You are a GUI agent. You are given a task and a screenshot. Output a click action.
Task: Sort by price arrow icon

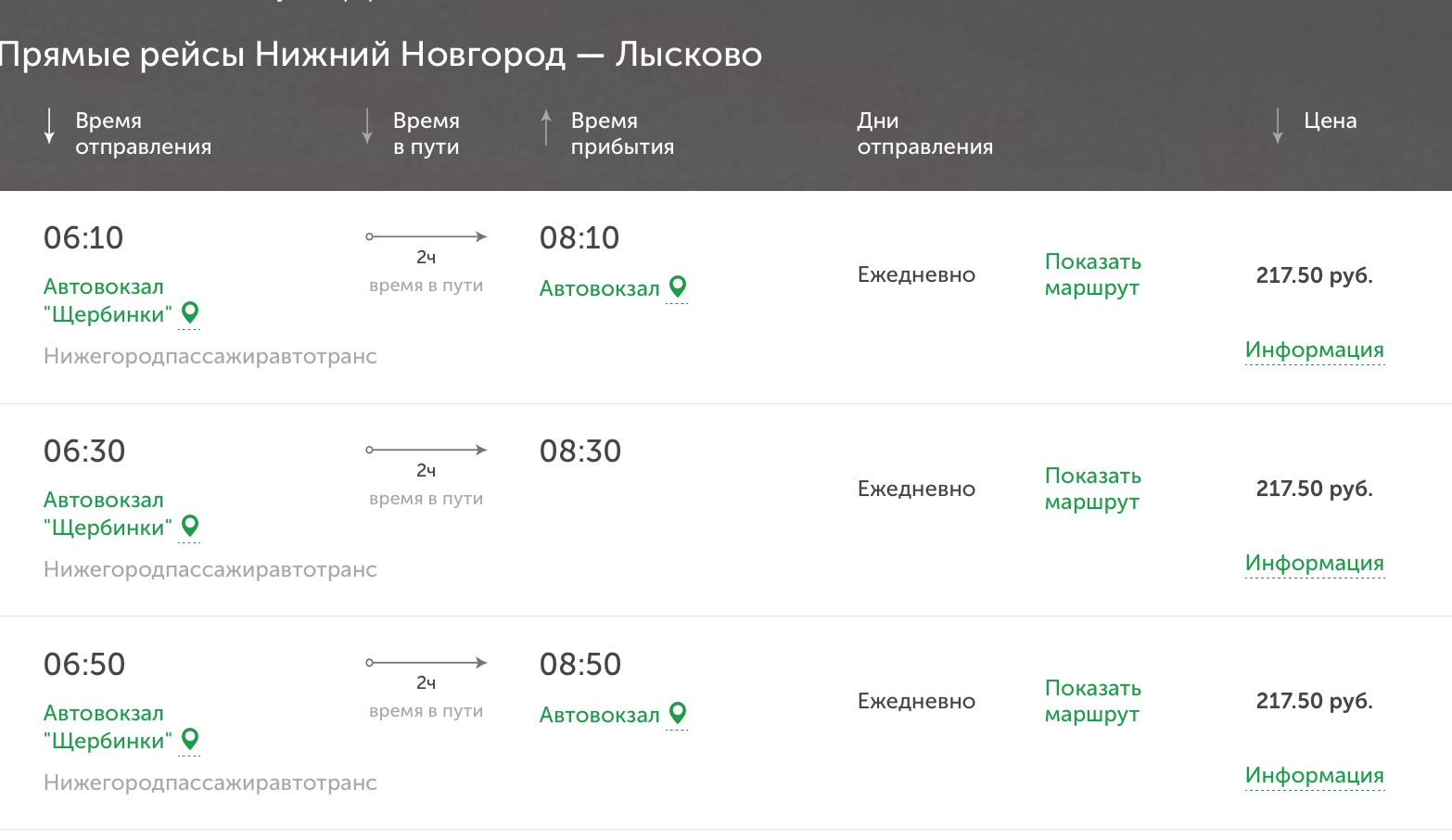click(1278, 127)
